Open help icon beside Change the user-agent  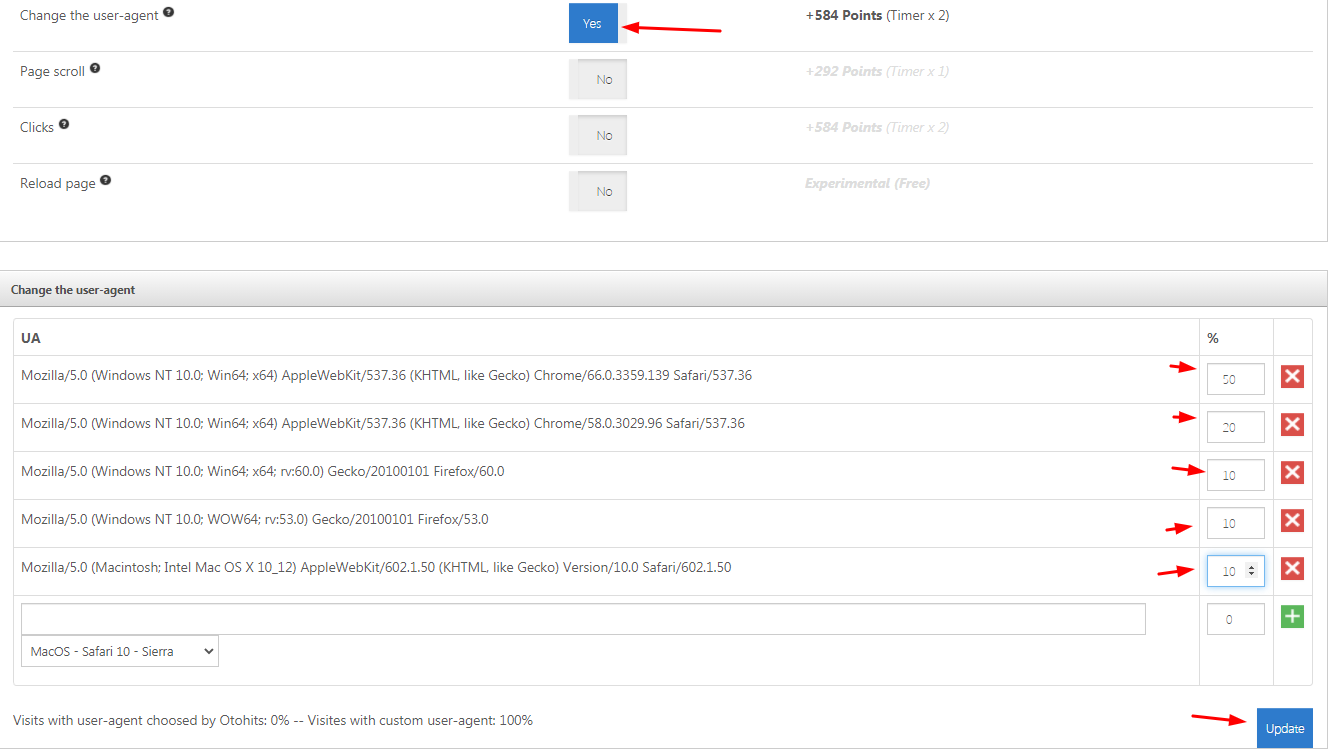tap(168, 13)
